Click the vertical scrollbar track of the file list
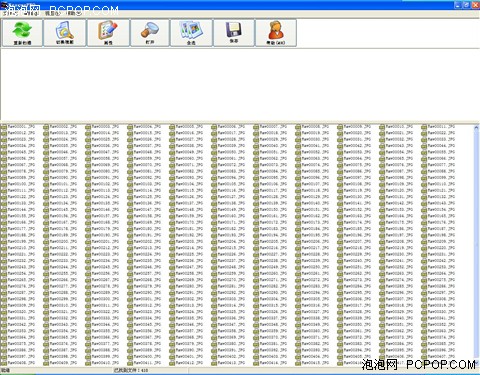Screen dimensions: 480x375 coord(476,245)
